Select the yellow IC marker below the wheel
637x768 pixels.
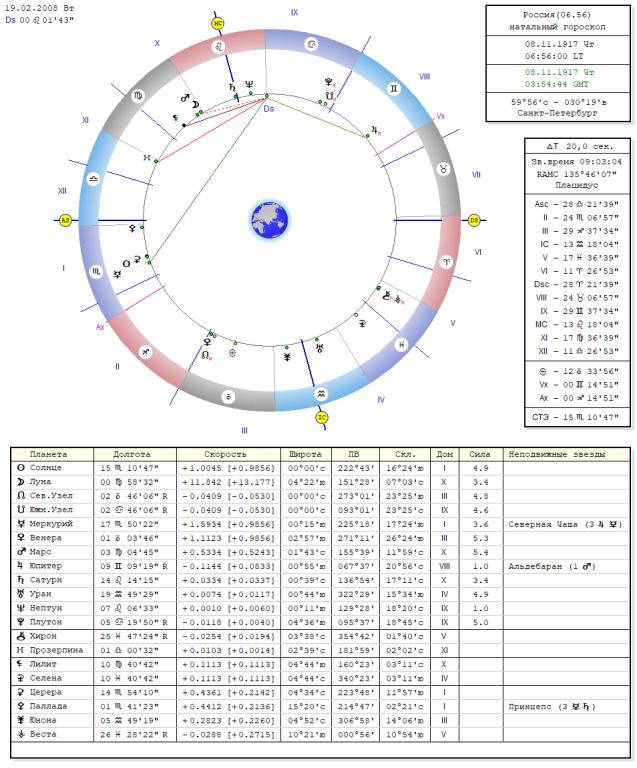click(x=322, y=416)
